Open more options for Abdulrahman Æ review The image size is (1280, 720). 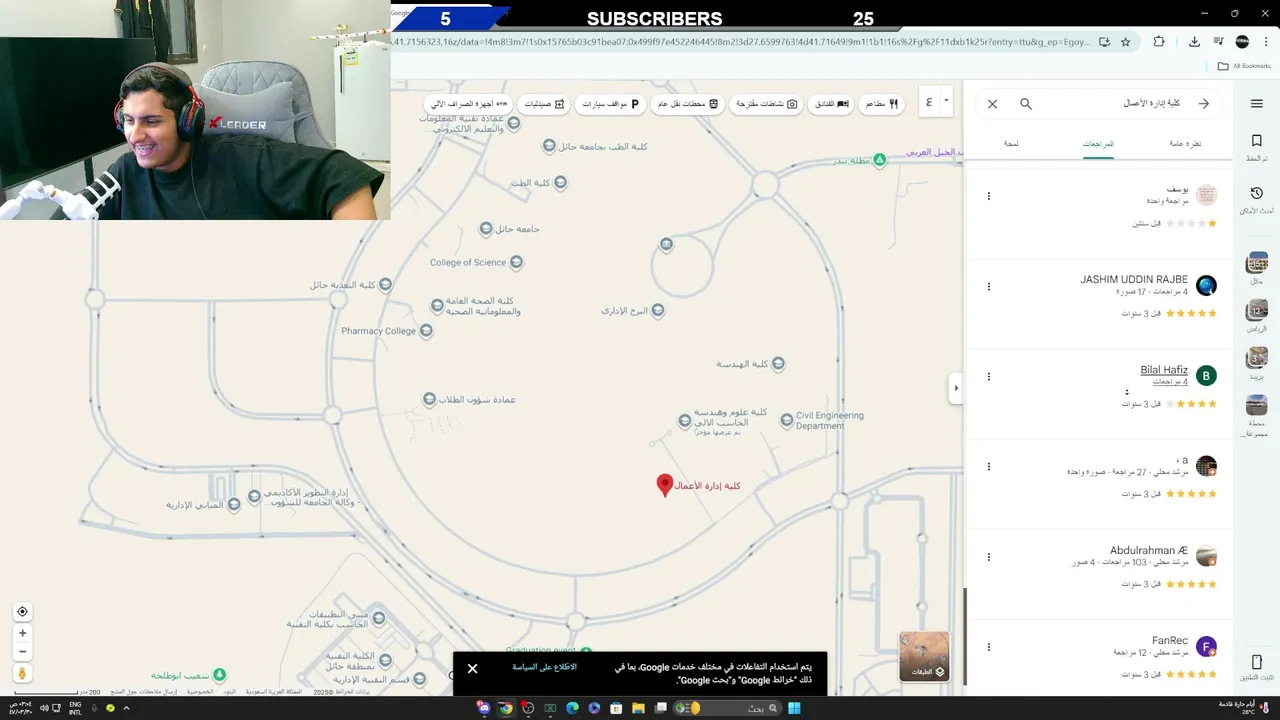(x=989, y=557)
